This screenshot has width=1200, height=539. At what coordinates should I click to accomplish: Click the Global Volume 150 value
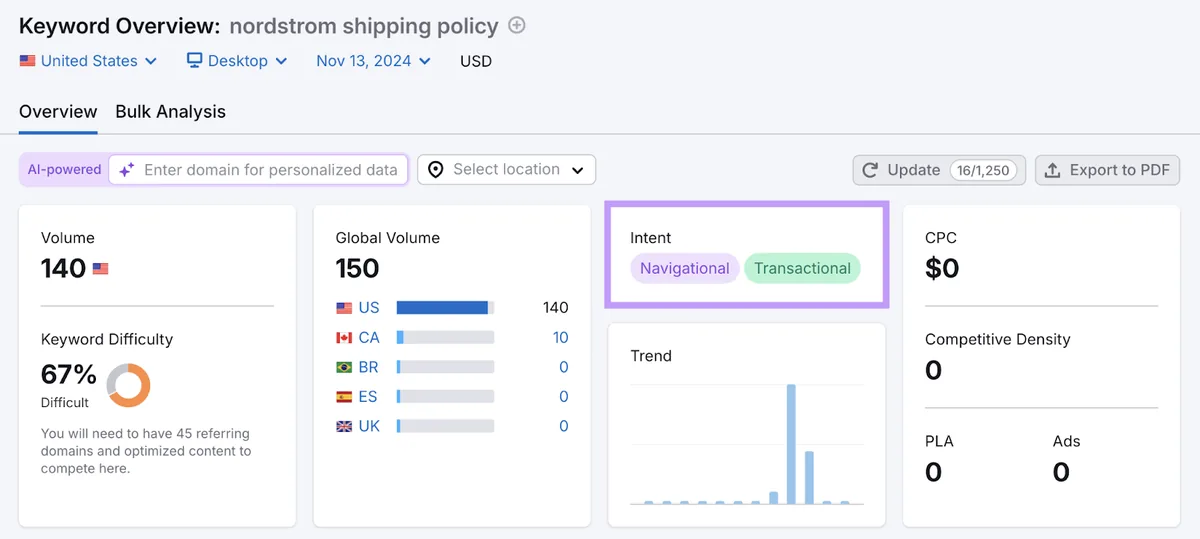pyautogui.click(x=357, y=268)
